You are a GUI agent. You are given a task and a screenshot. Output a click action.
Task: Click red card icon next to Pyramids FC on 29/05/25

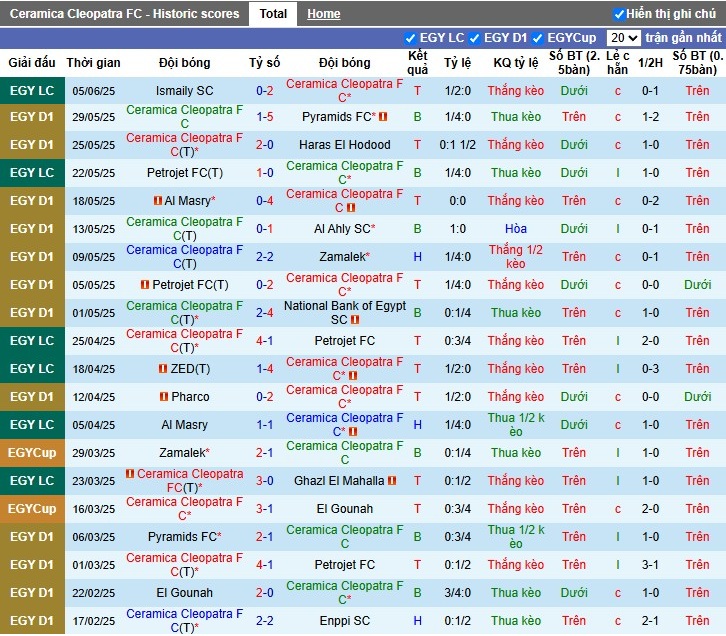383,117
